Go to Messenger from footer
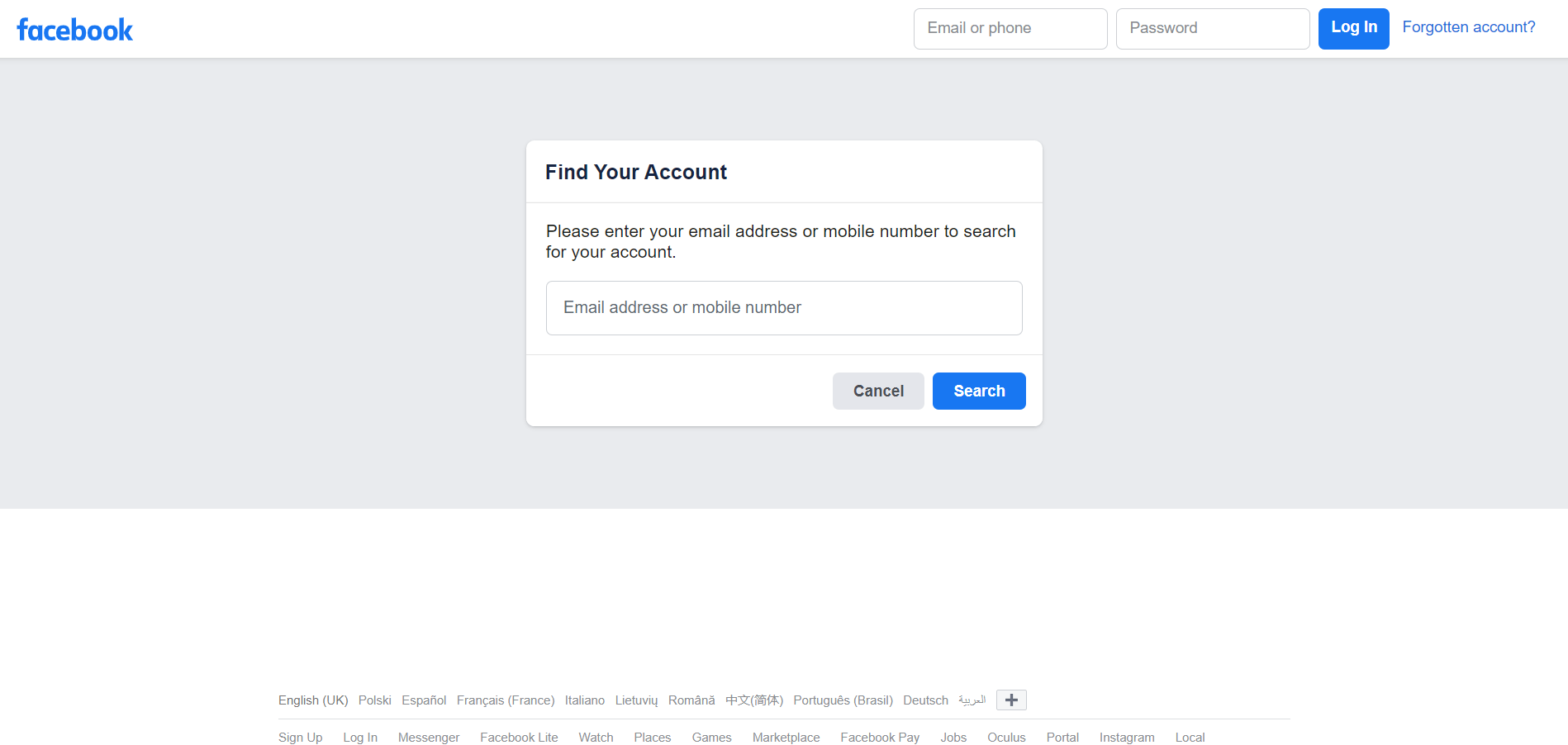This screenshot has width=1568, height=745. (x=428, y=738)
